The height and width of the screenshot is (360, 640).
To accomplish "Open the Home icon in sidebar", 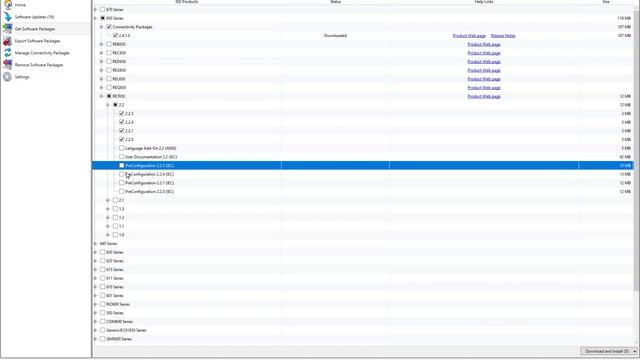I will [x=8, y=4].
